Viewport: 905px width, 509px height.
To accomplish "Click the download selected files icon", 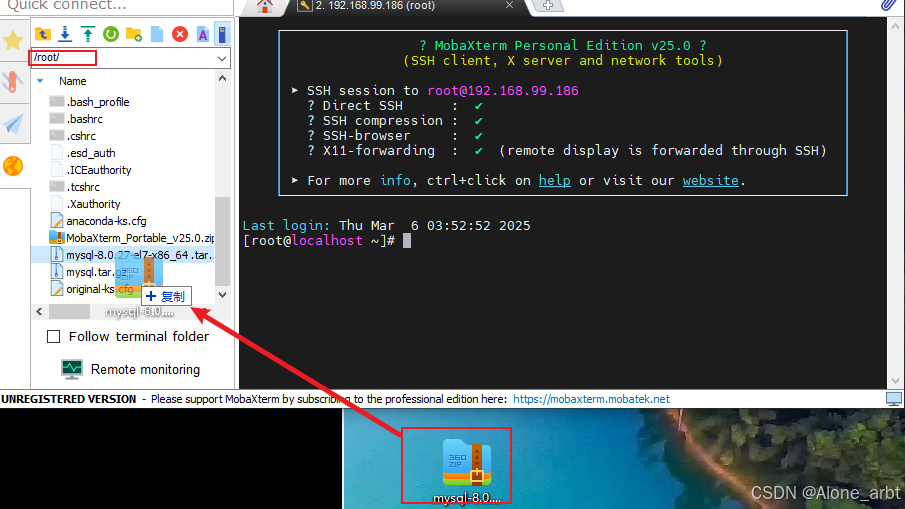I will point(65,34).
